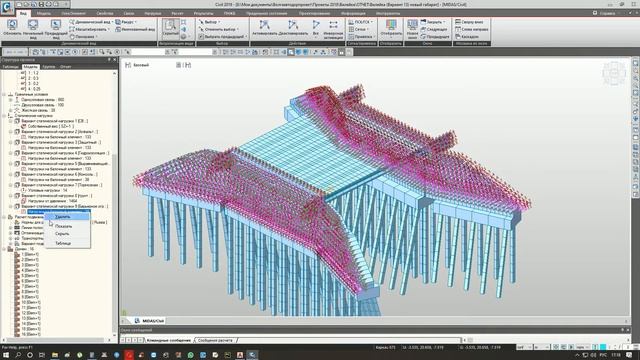The width and height of the screenshot is (640, 360).
Task: Click the Windows Start button
Action: pyautogui.click(x=6, y=355)
